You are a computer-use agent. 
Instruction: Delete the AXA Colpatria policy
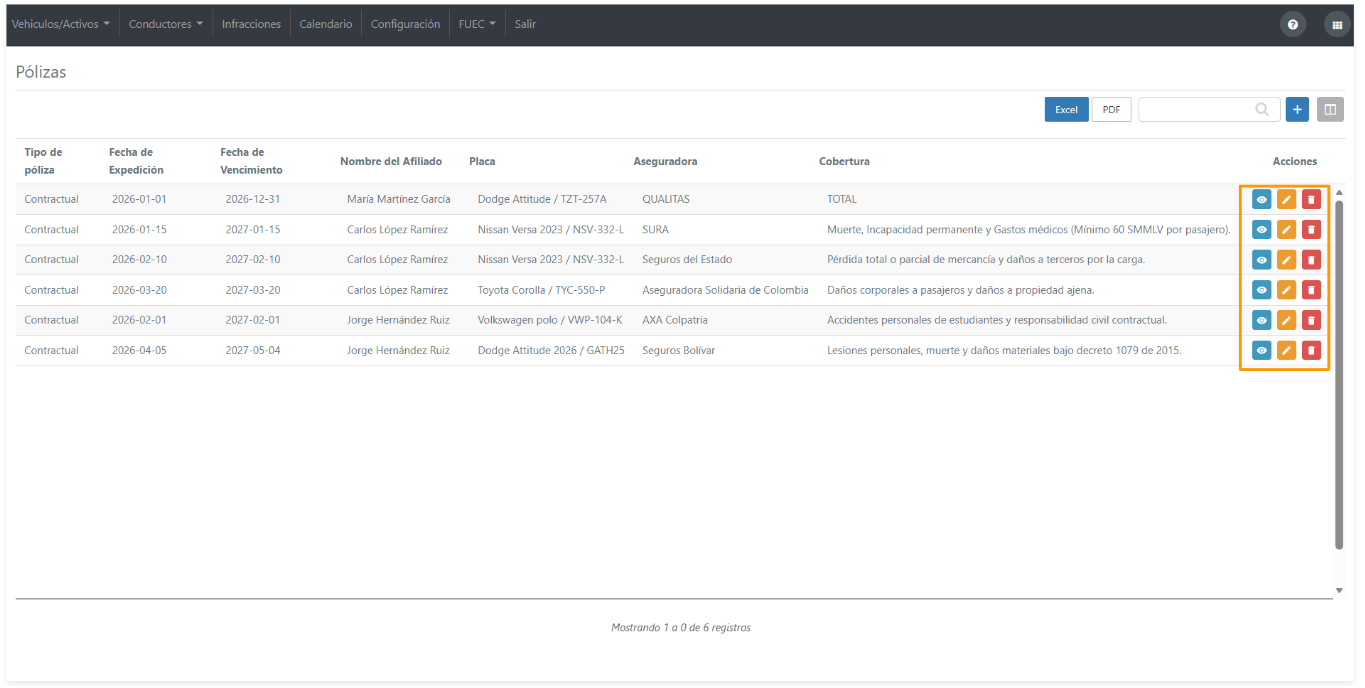(1311, 320)
